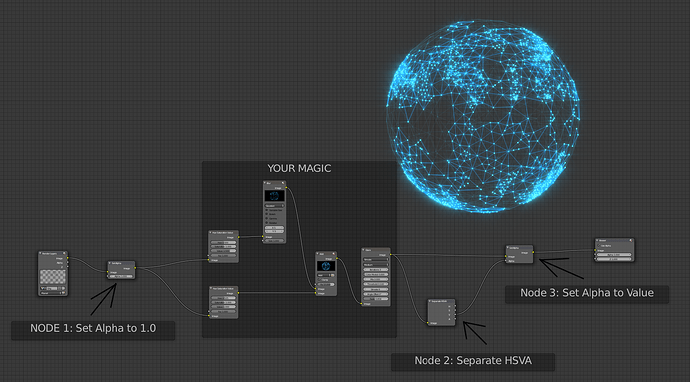Toggle Gamma checkbox in Blur node
Viewport: 690px width, 382px height.
click(267, 218)
